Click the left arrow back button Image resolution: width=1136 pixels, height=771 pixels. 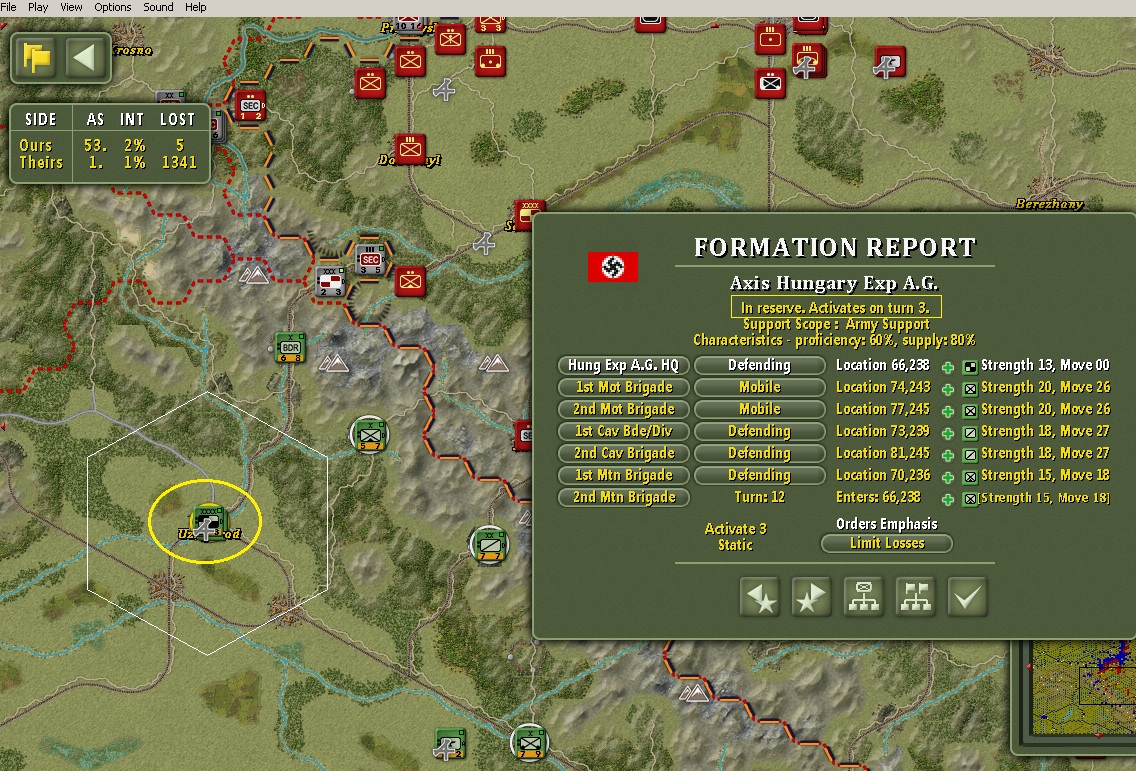(x=85, y=57)
